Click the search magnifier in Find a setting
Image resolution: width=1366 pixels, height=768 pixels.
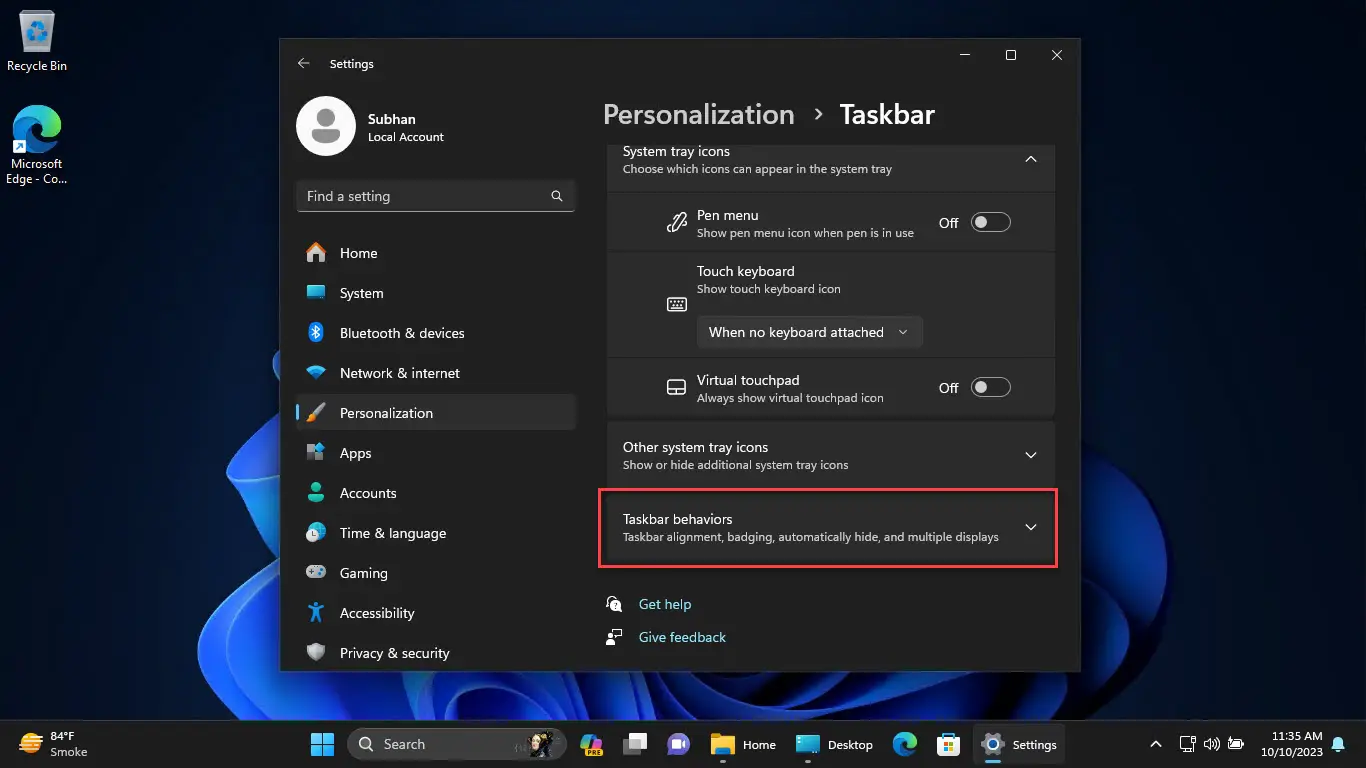pyautogui.click(x=557, y=196)
